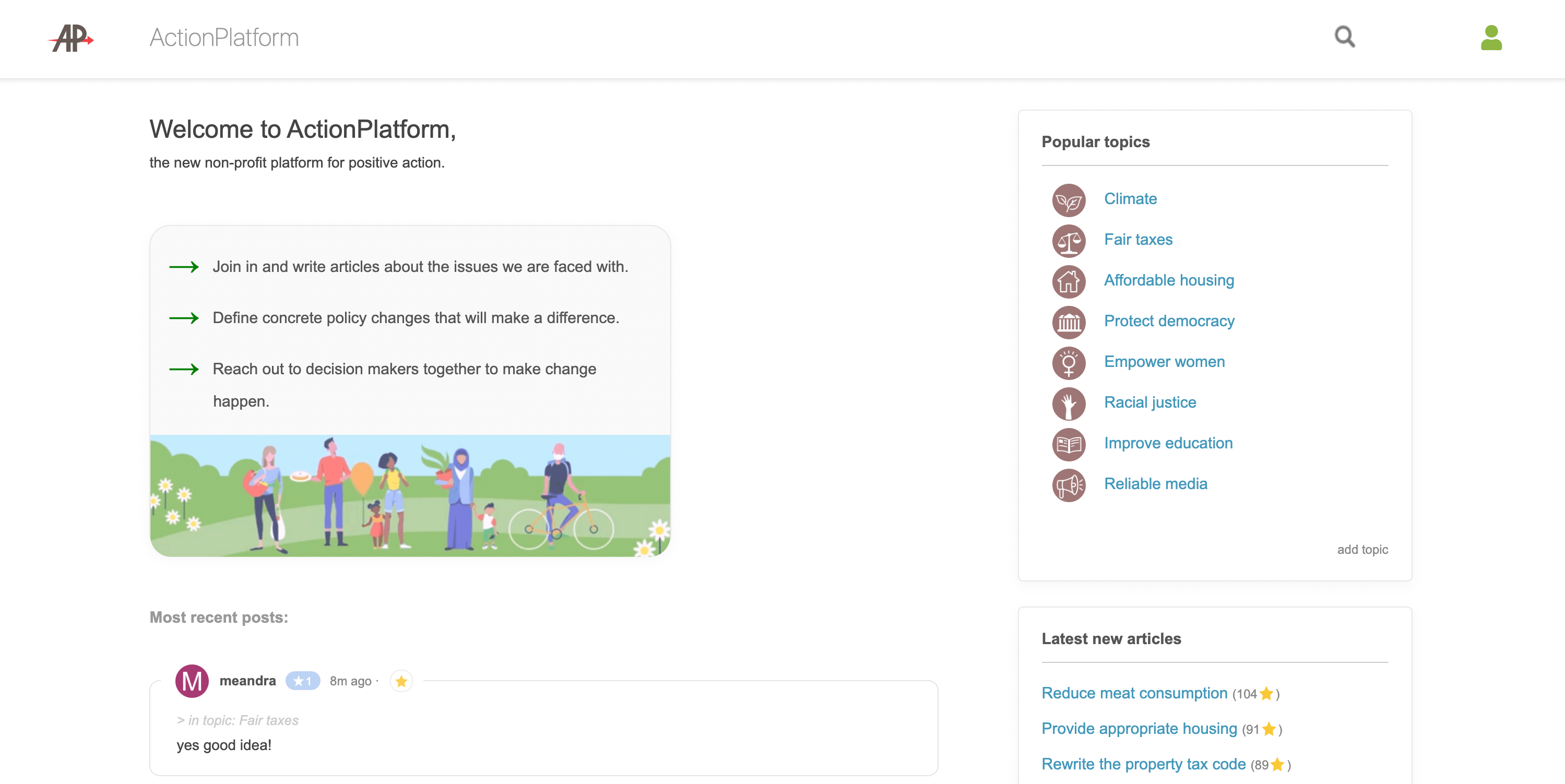This screenshot has width=1565, height=784.
Task: Open the Fair taxes topic link
Action: click(x=1138, y=239)
